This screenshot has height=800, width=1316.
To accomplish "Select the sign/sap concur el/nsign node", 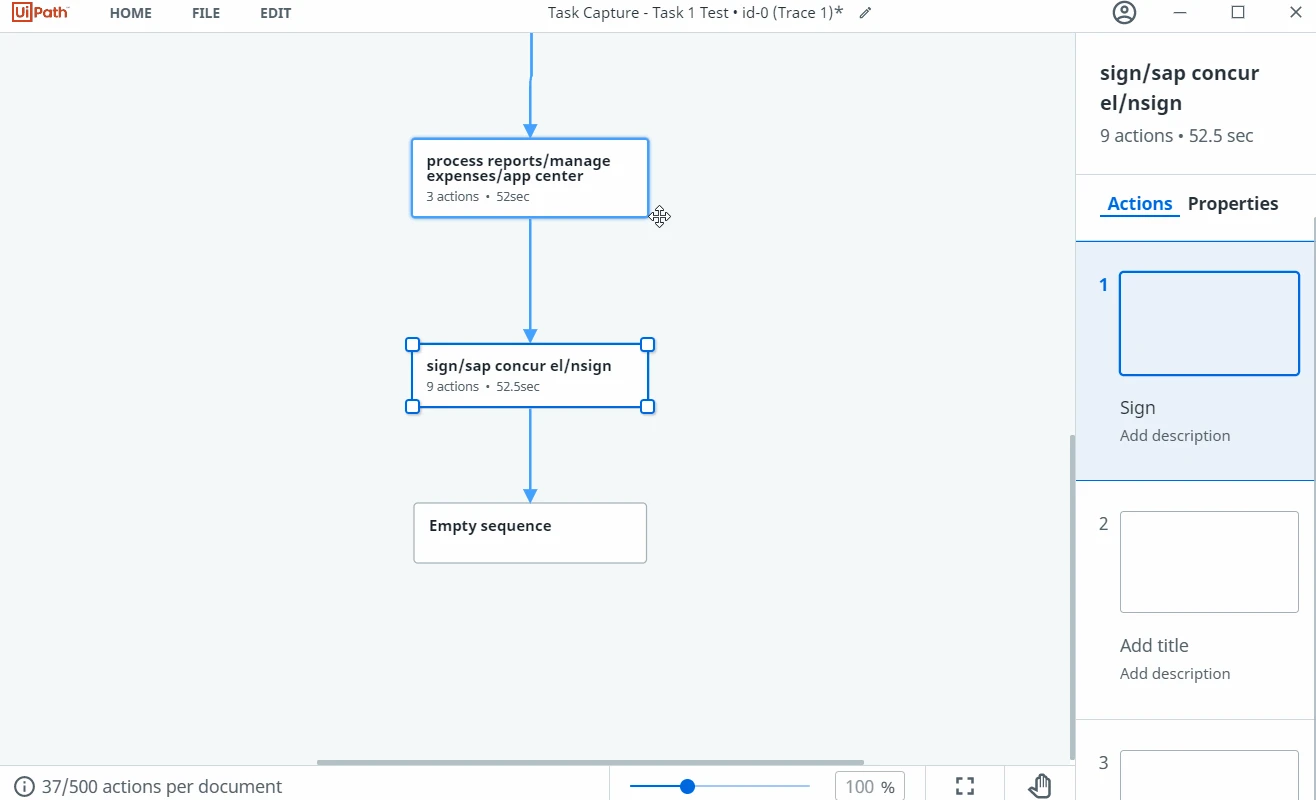I will [x=530, y=375].
